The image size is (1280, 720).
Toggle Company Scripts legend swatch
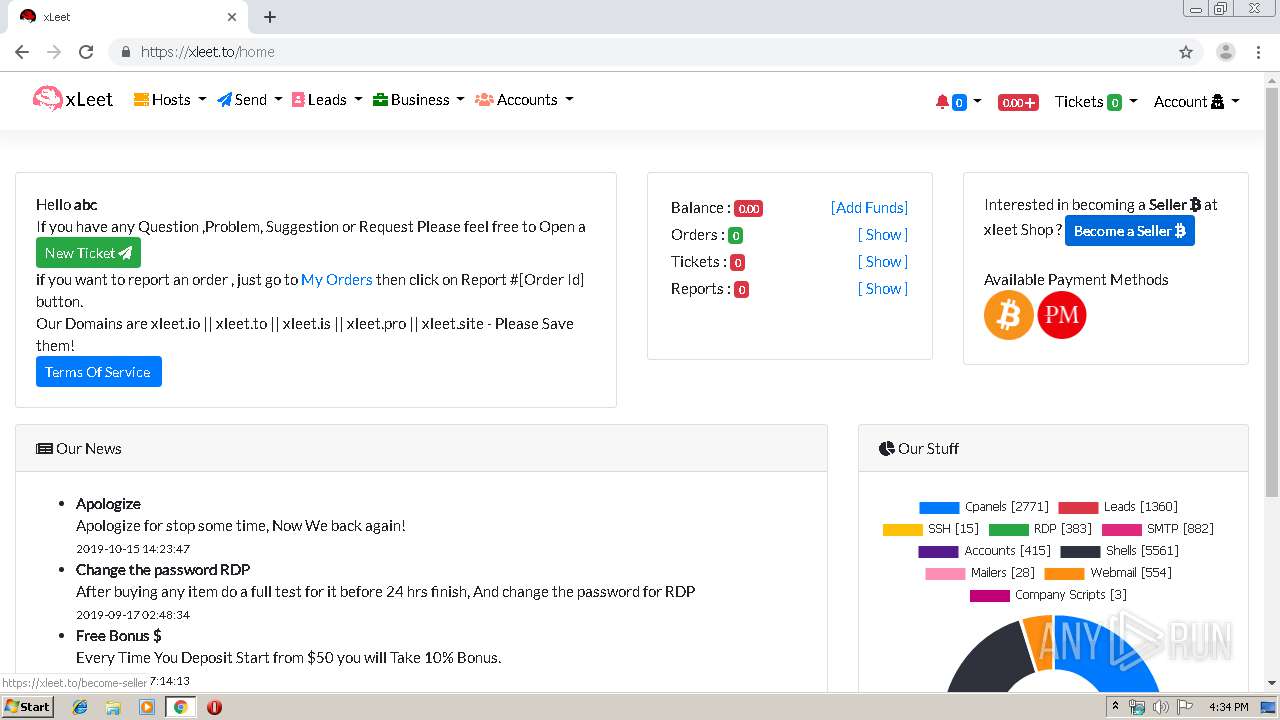[989, 595]
